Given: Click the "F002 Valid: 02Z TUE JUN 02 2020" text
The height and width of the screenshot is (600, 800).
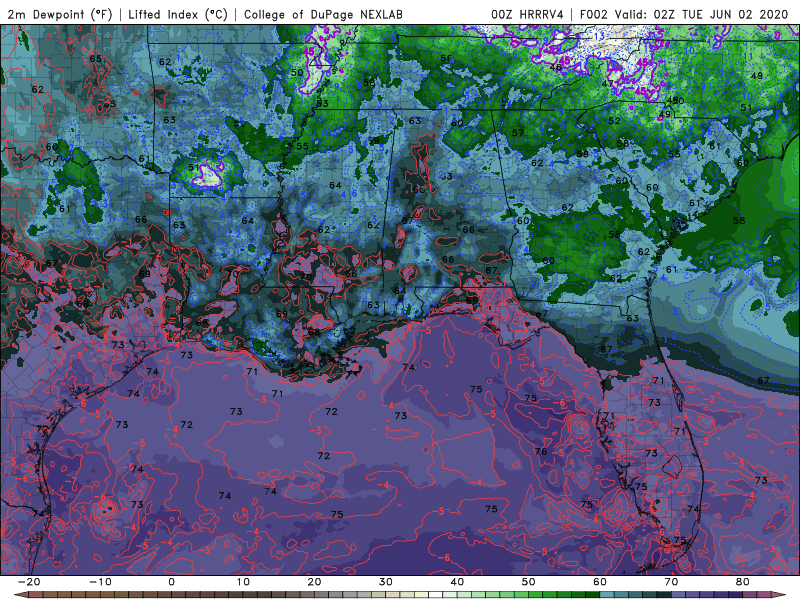Looking at the screenshot, I should point(684,14).
